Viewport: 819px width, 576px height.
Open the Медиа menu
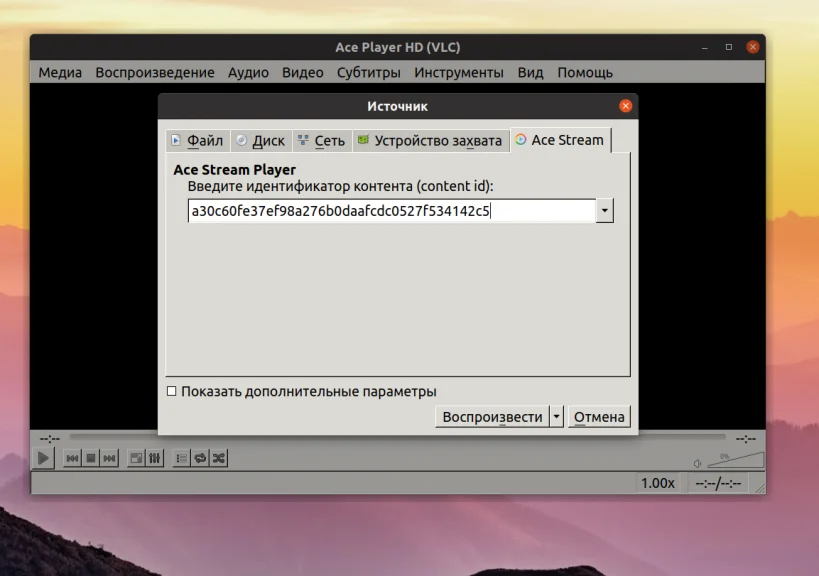point(60,72)
